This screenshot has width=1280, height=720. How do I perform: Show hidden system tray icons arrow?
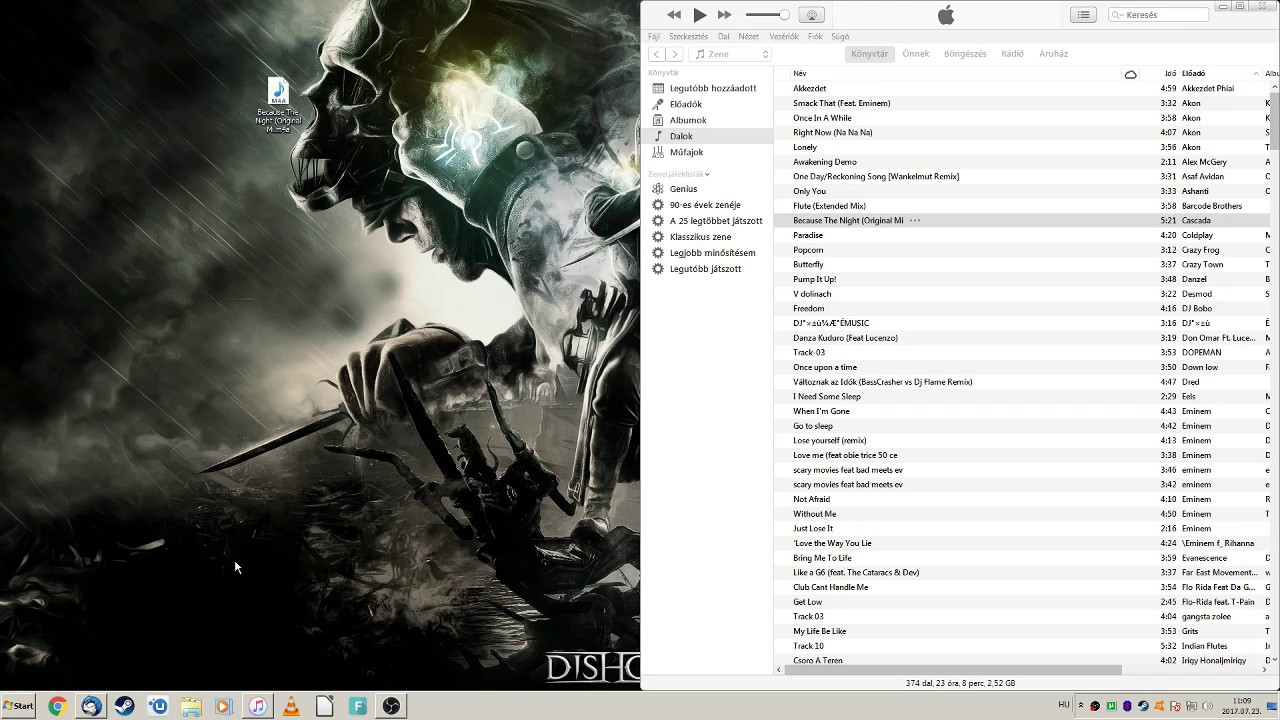[x=1079, y=706]
